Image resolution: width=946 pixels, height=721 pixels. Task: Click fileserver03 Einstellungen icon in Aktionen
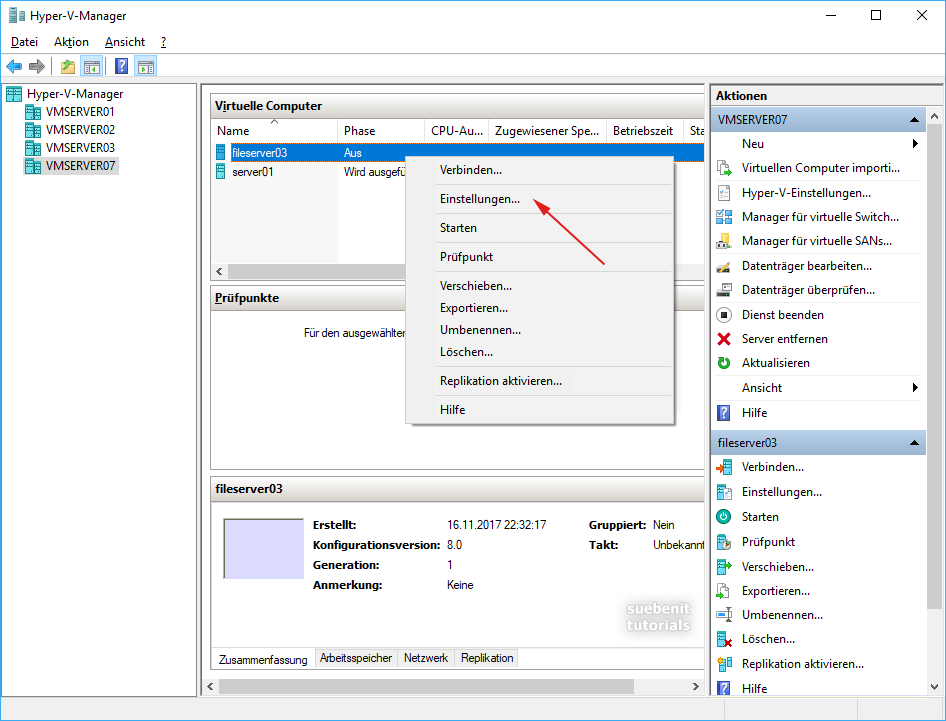pyautogui.click(x=724, y=492)
